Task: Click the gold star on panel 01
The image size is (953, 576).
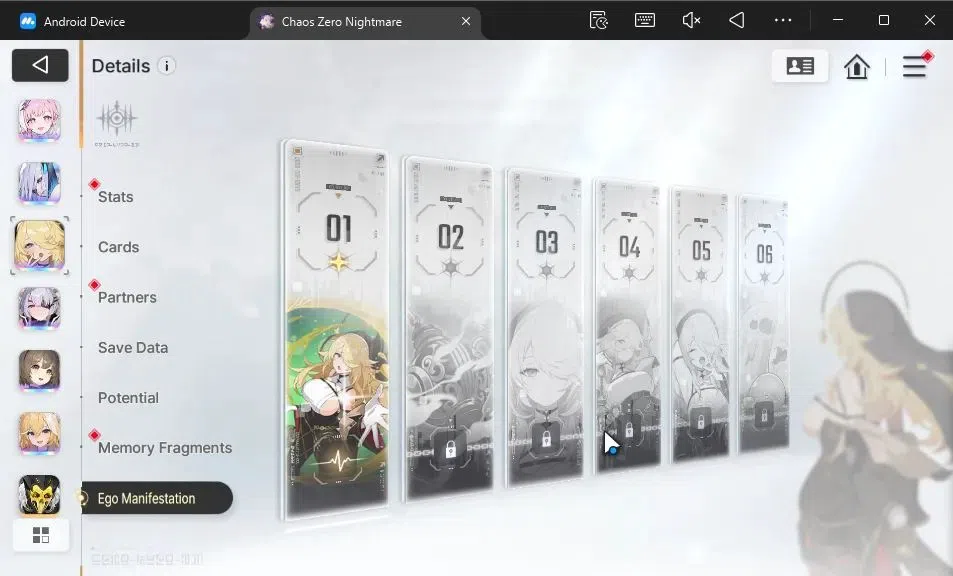Action: [x=339, y=261]
